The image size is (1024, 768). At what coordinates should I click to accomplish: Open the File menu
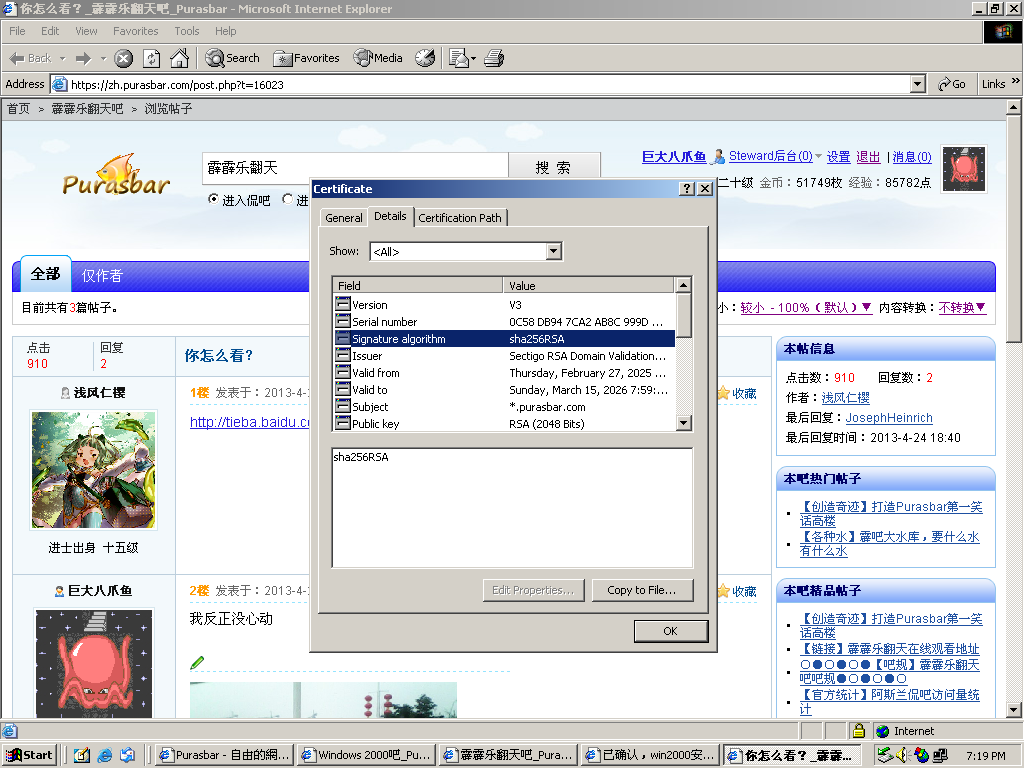(17, 31)
